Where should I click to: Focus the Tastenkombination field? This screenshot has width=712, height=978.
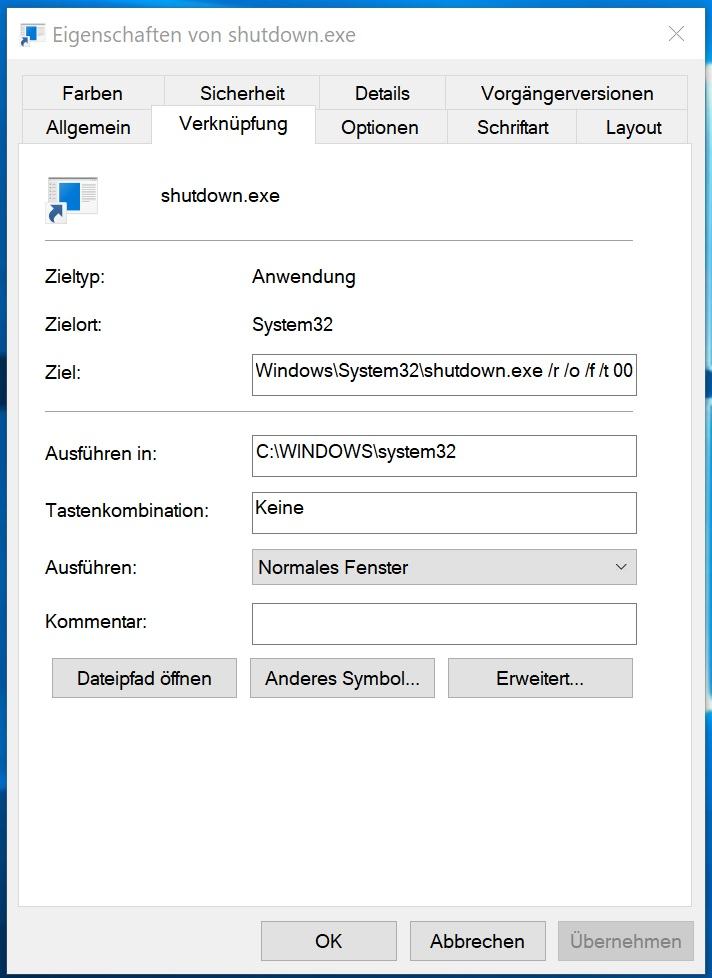click(x=444, y=513)
